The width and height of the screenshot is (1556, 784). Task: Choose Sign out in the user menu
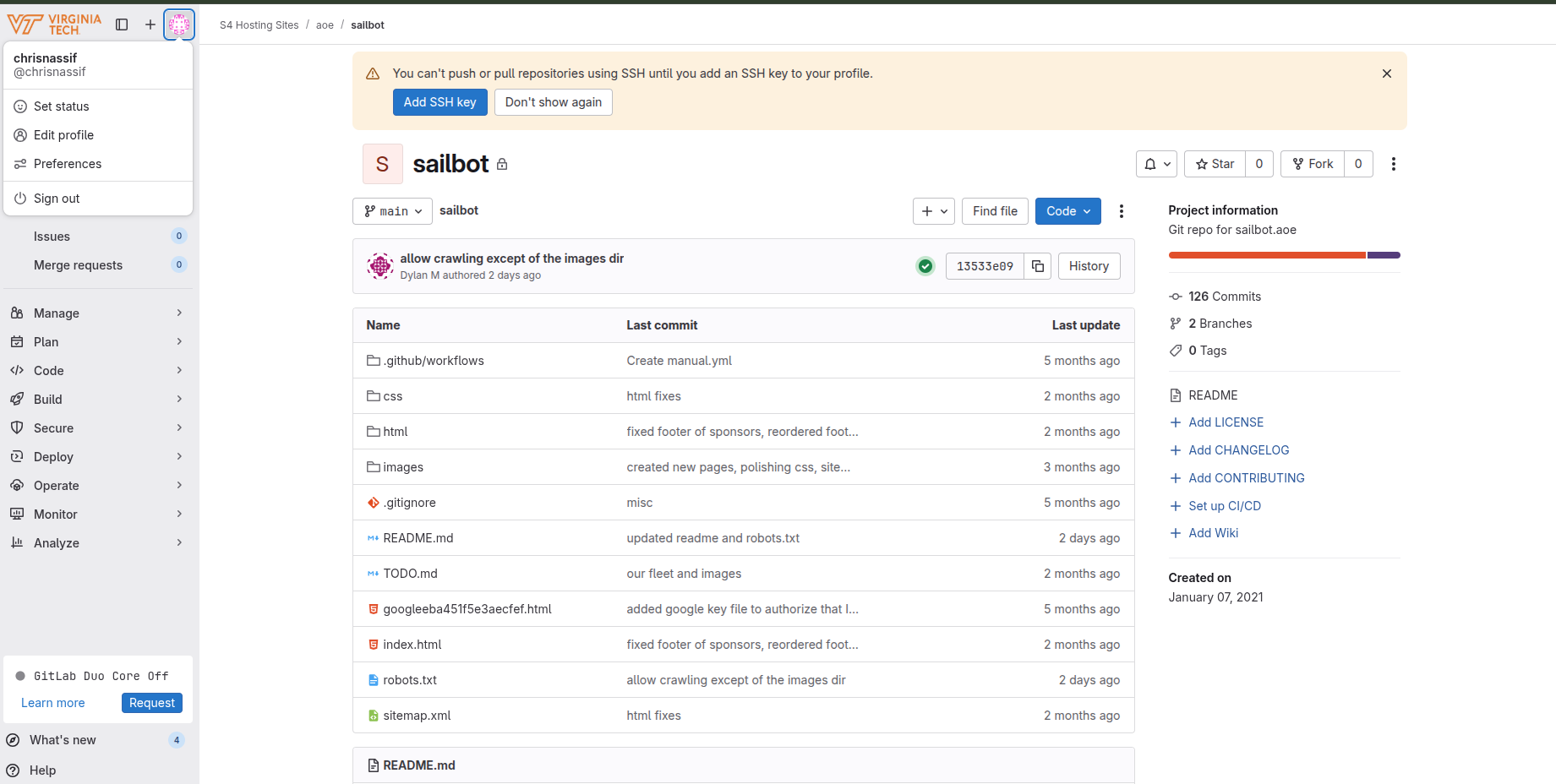pyautogui.click(x=57, y=199)
